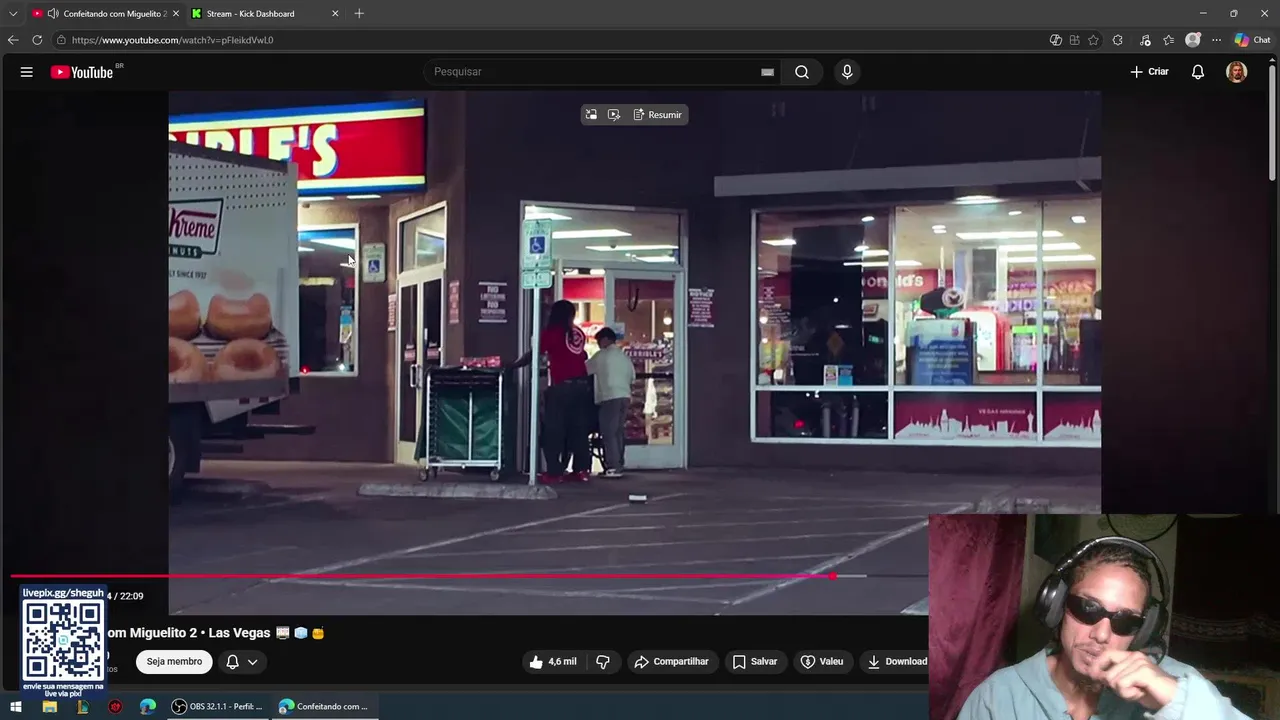Viewport: 1280px width, 720px height.
Task: Click the first overlay icon left of Resumir
Action: (x=591, y=115)
